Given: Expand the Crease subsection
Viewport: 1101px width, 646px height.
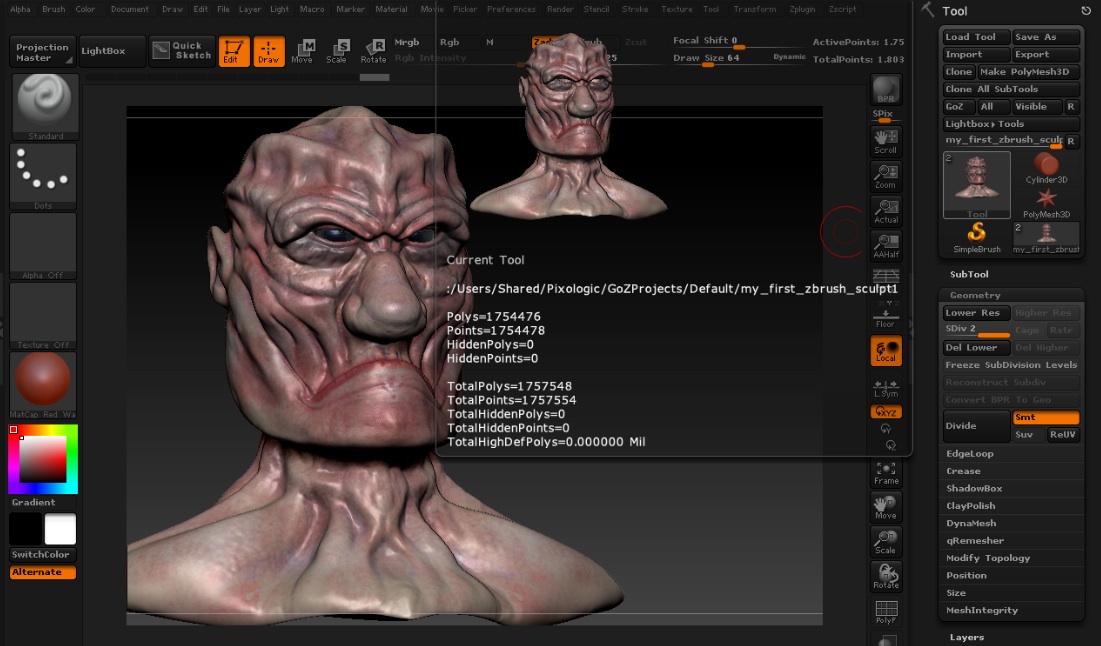Looking at the screenshot, I should click(963, 471).
